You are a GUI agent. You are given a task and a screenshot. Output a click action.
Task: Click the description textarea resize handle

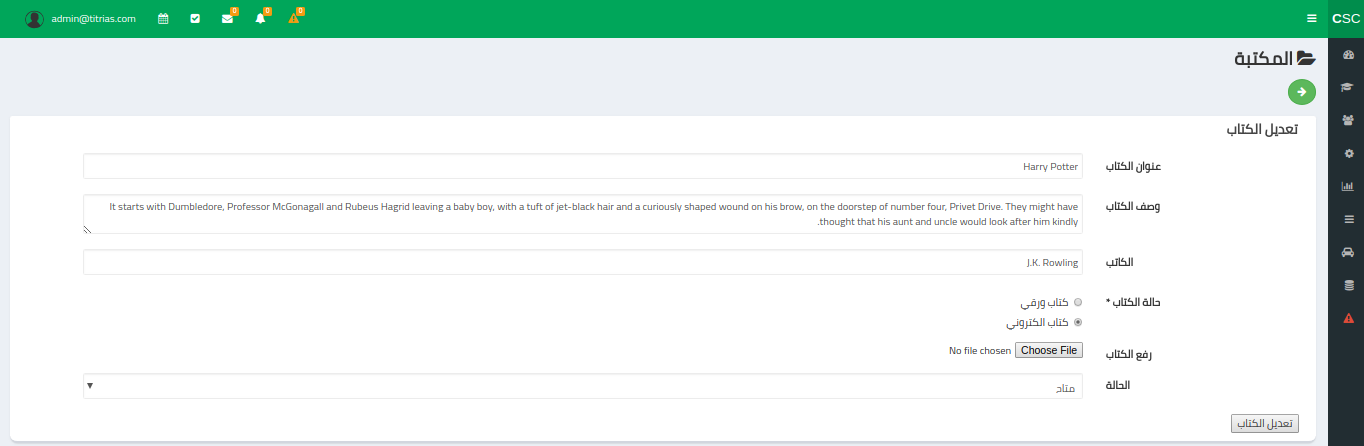pyautogui.click(x=88, y=228)
